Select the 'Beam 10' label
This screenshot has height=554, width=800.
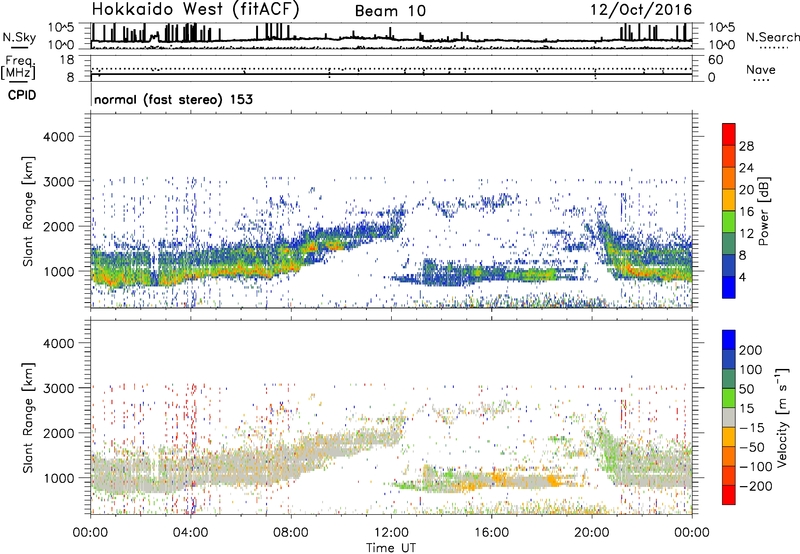pyautogui.click(x=390, y=11)
